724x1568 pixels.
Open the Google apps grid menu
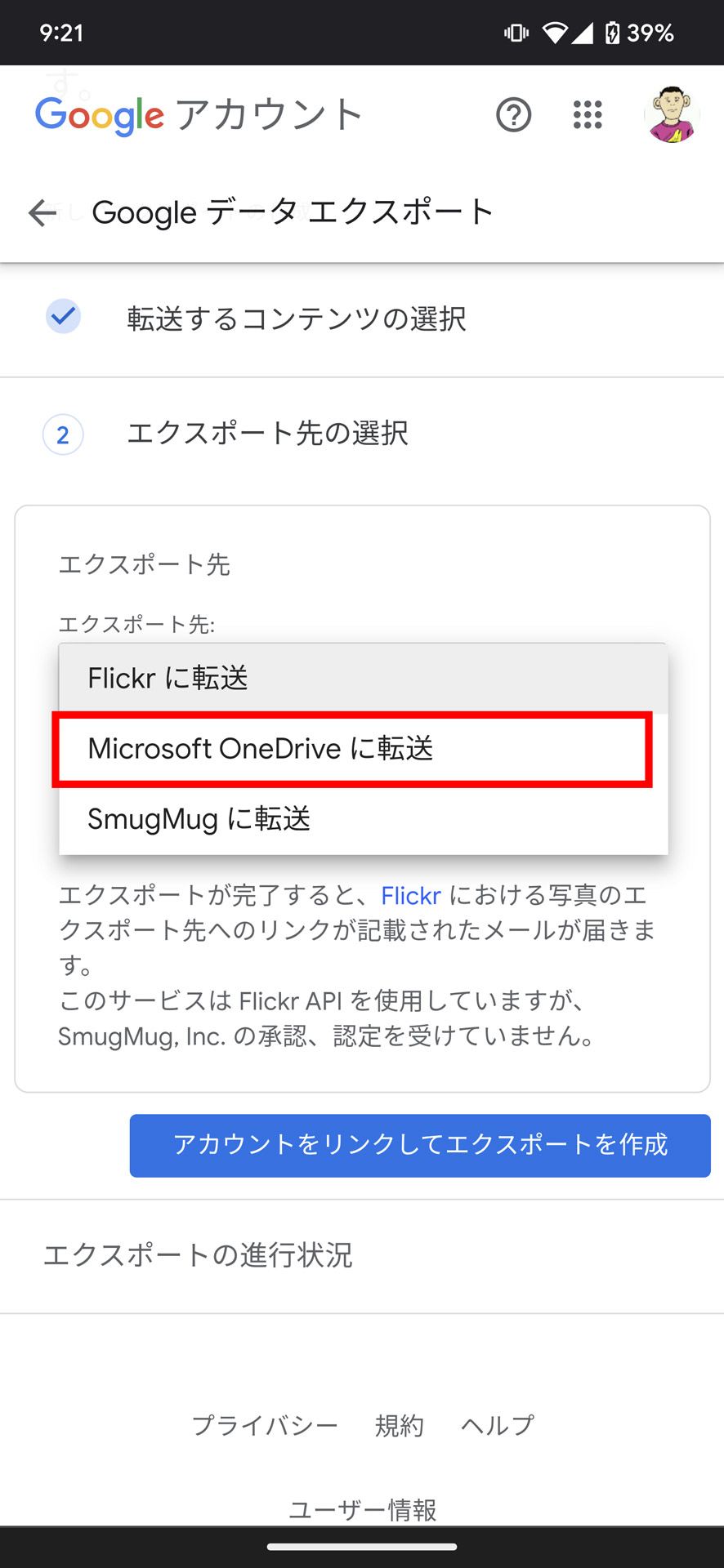[x=587, y=115]
